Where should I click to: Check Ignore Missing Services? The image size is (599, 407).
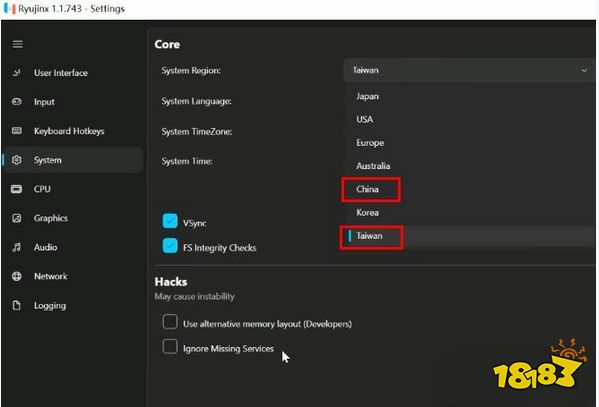[x=170, y=347]
